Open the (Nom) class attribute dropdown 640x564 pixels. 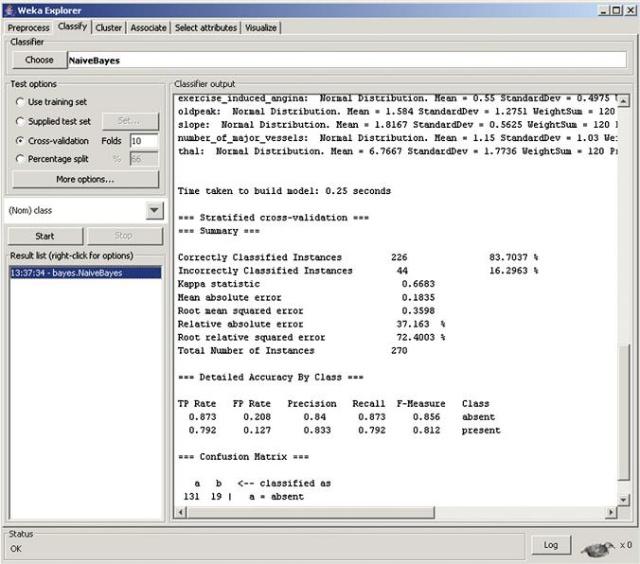click(x=154, y=211)
